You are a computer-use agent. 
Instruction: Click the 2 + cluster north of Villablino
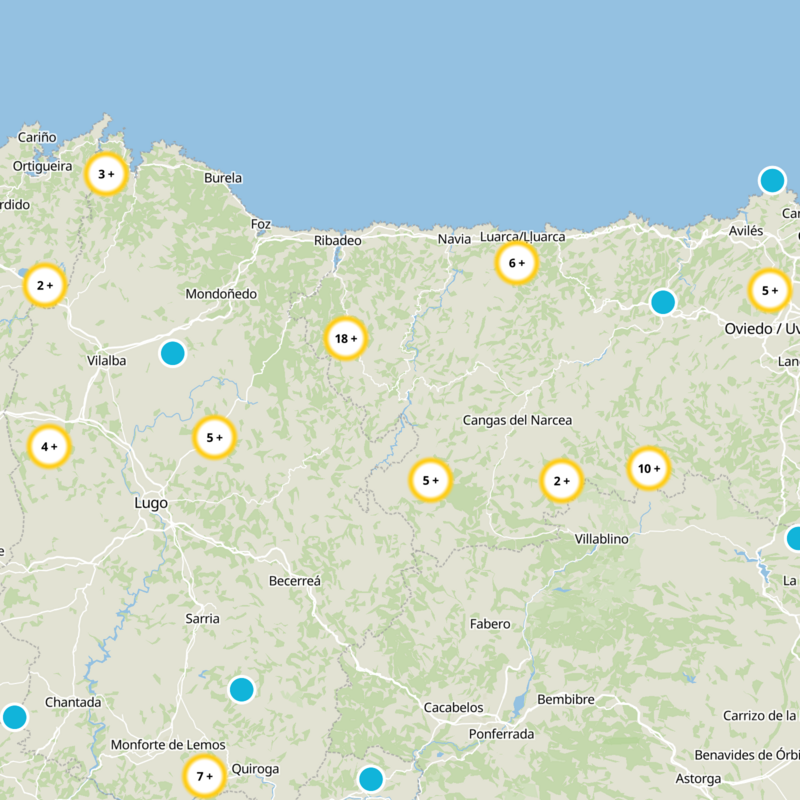coord(562,481)
